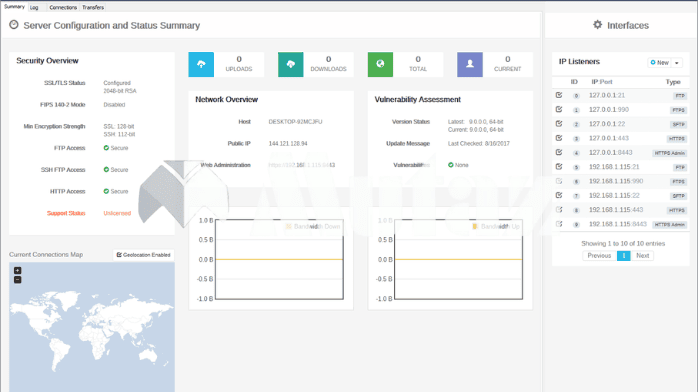Switch to the Connections tab
The height and width of the screenshot is (392, 698).
coord(63,8)
